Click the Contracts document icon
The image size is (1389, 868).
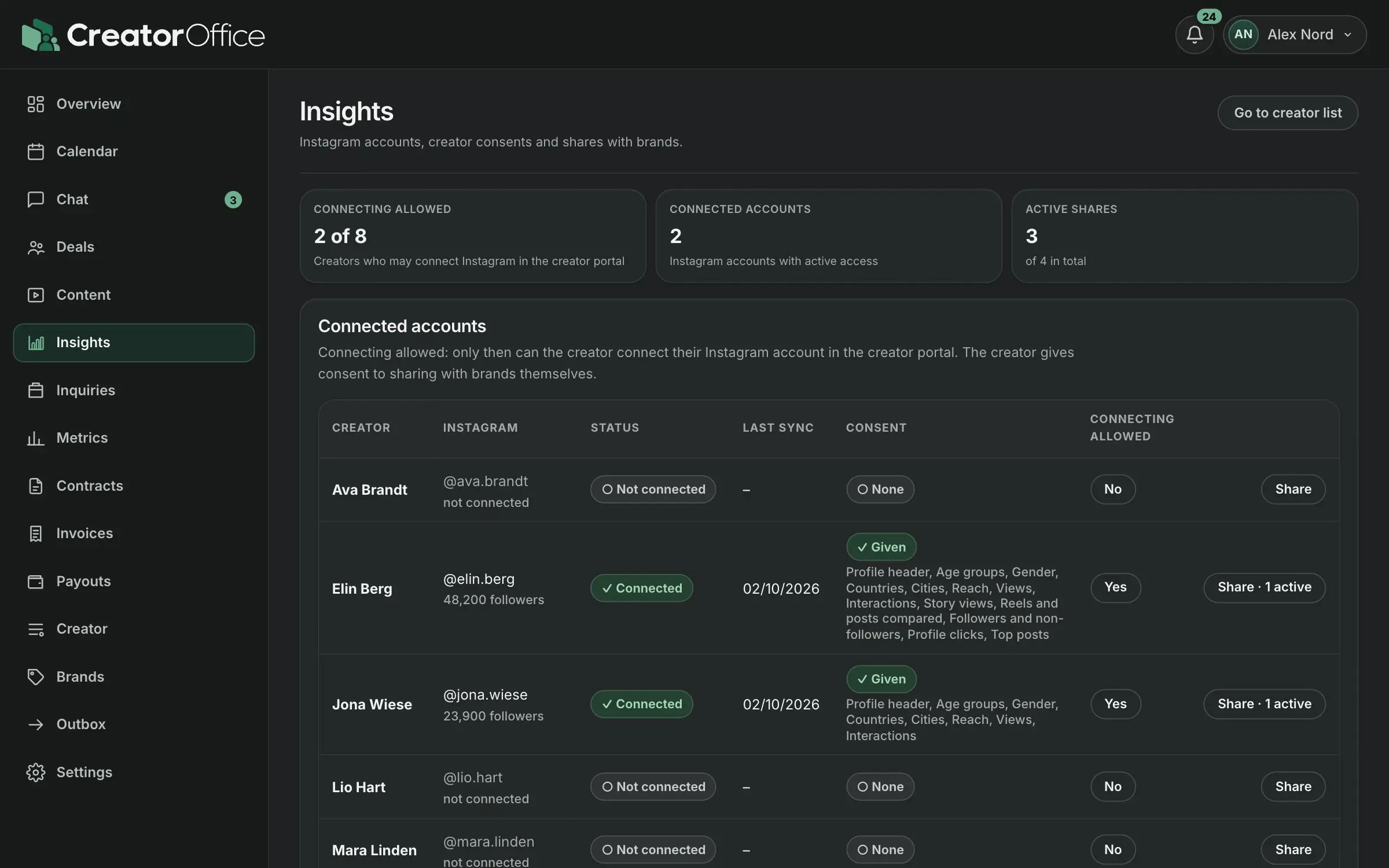click(36, 486)
